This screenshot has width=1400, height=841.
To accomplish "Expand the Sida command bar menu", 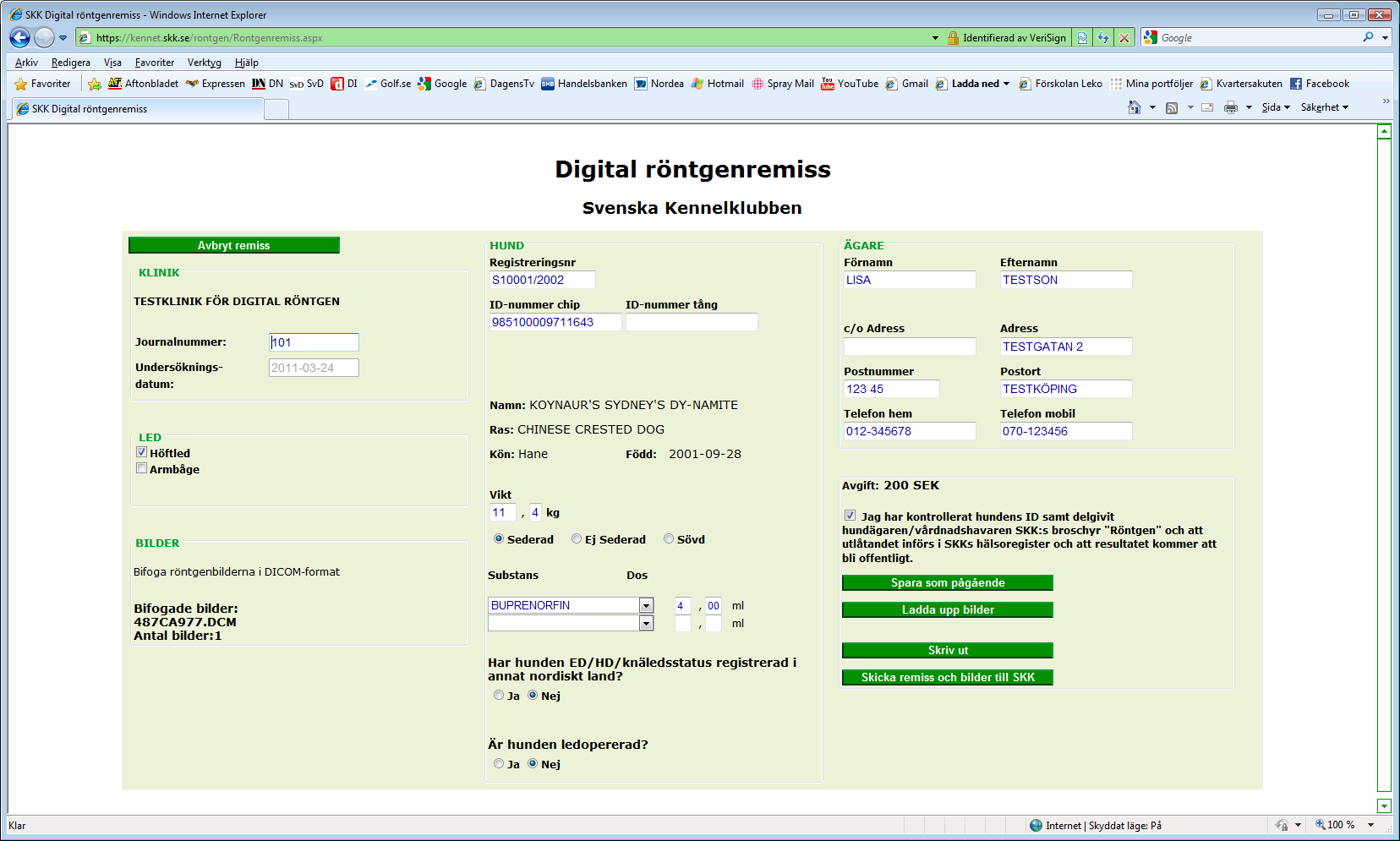I will (x=1276, y=107).
